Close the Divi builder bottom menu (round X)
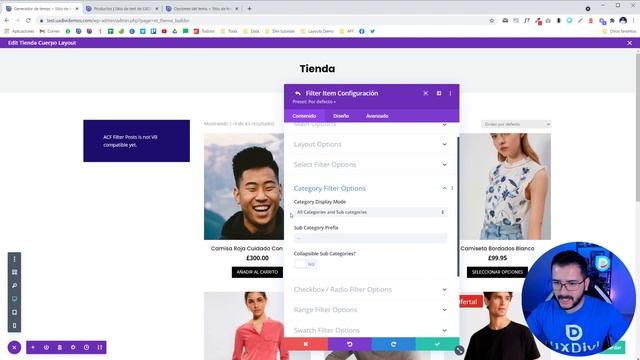640x360 pixels. pyautogui.click(x=14, y=347)
